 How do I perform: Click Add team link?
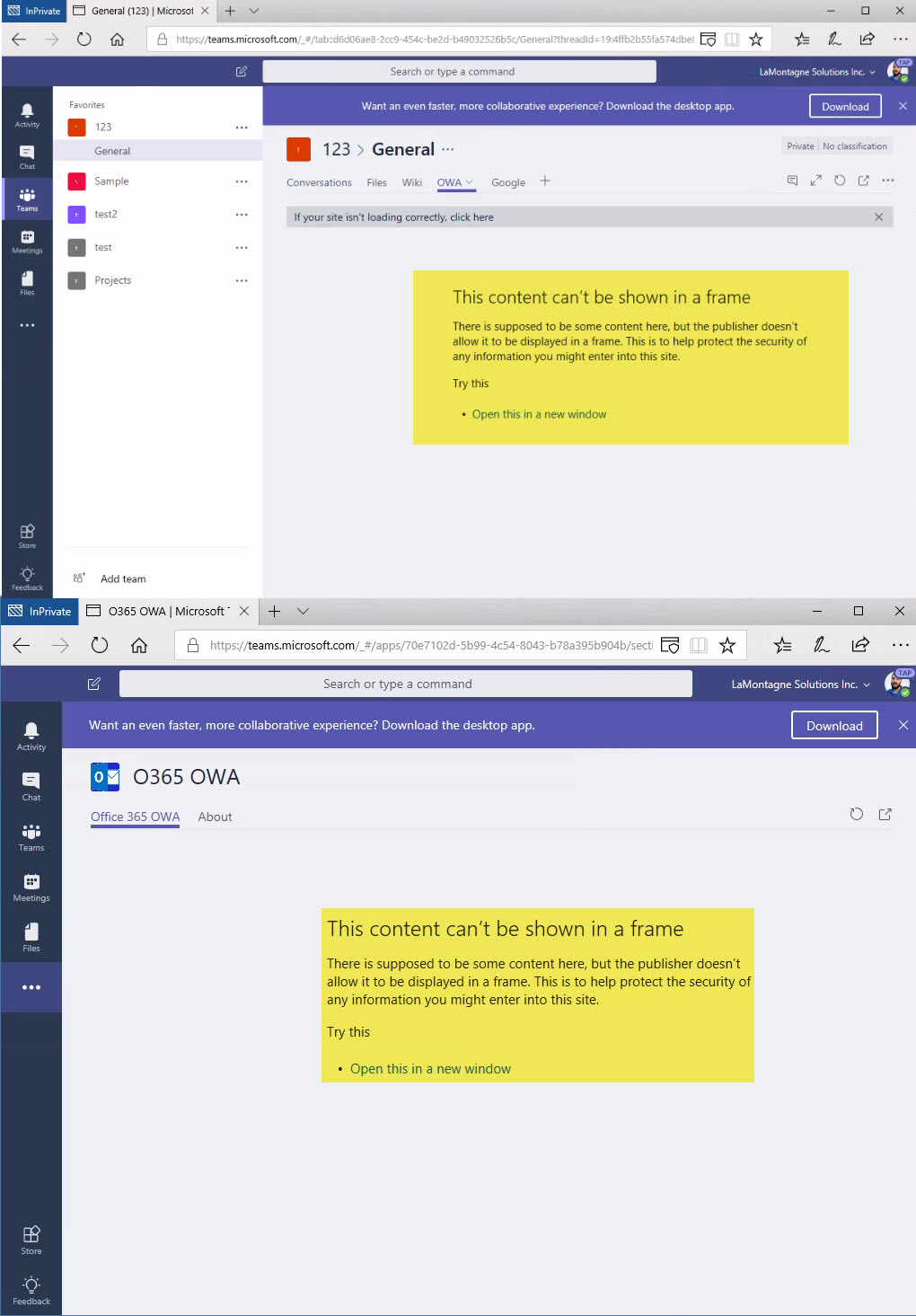coord(123,579)
